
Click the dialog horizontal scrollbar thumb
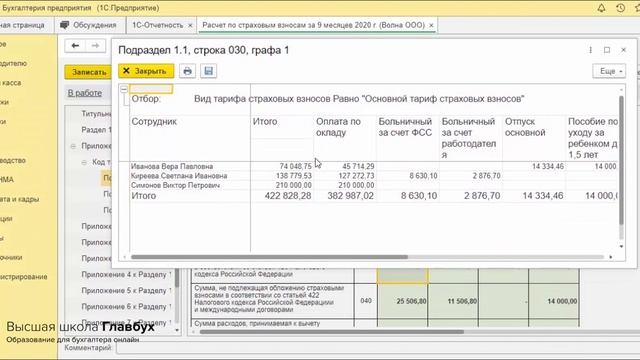(269, 257)
